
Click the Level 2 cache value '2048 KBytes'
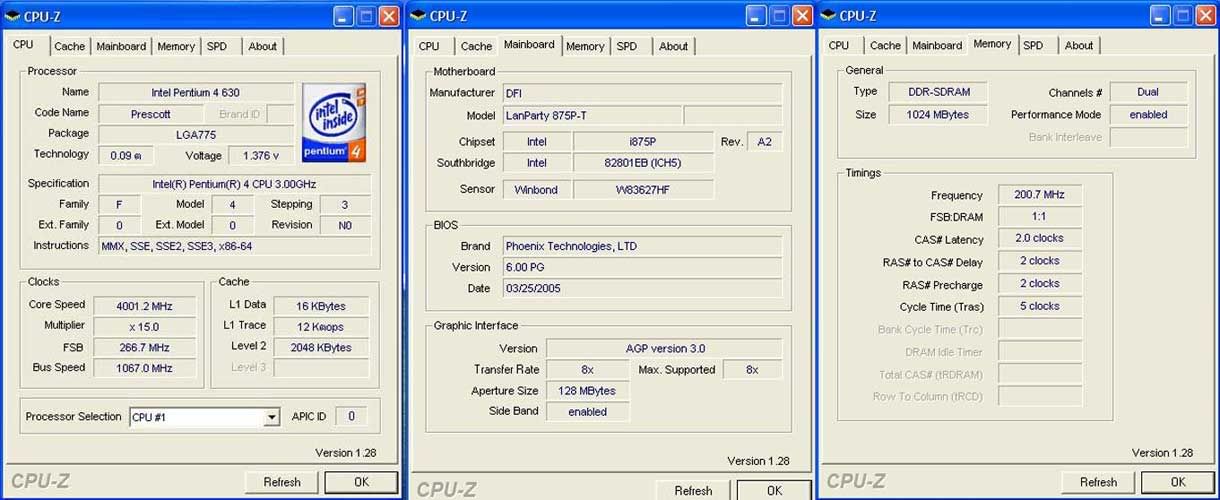tap(322, 347)
